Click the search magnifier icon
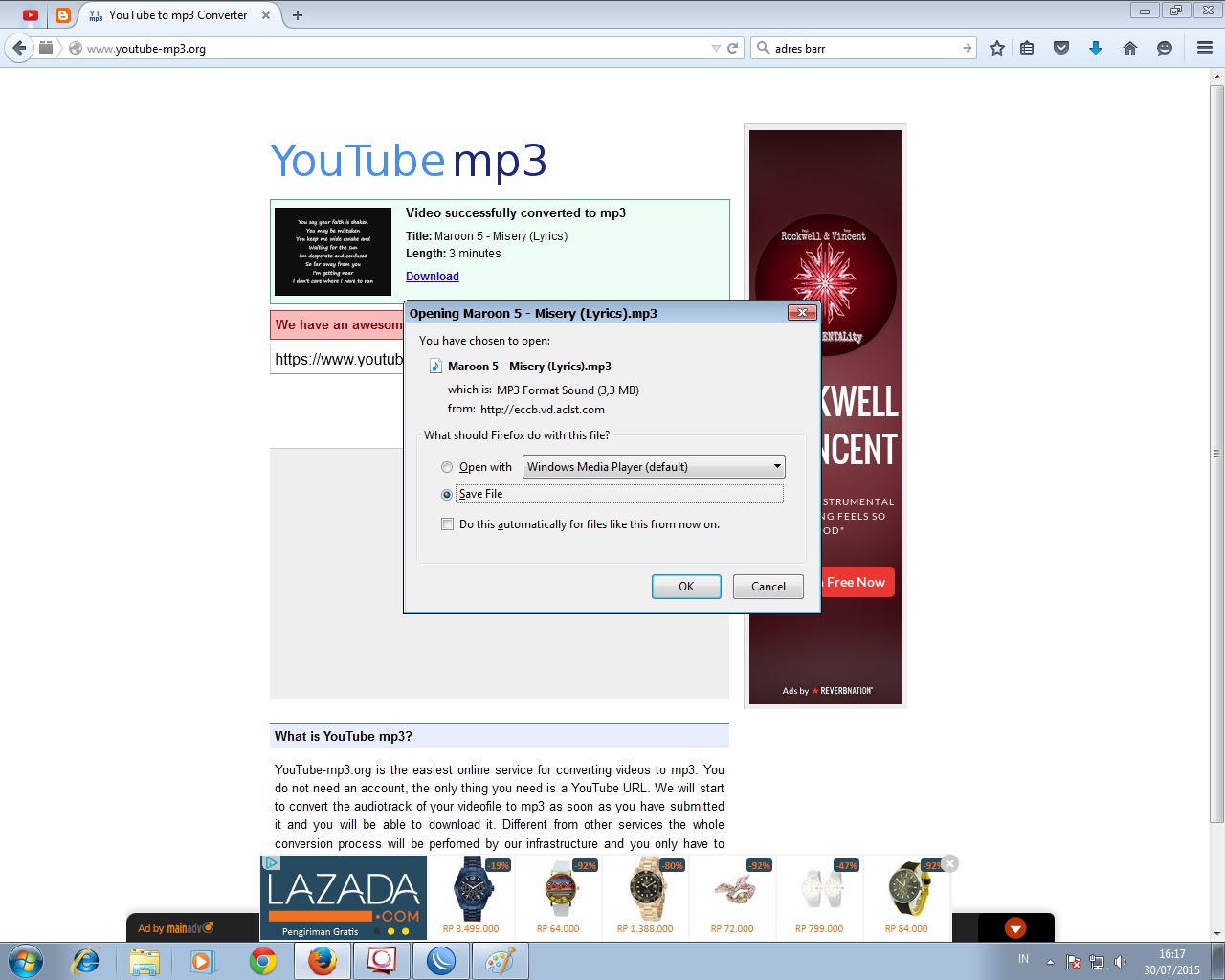 pyautogui.click(x=763, y=48)
